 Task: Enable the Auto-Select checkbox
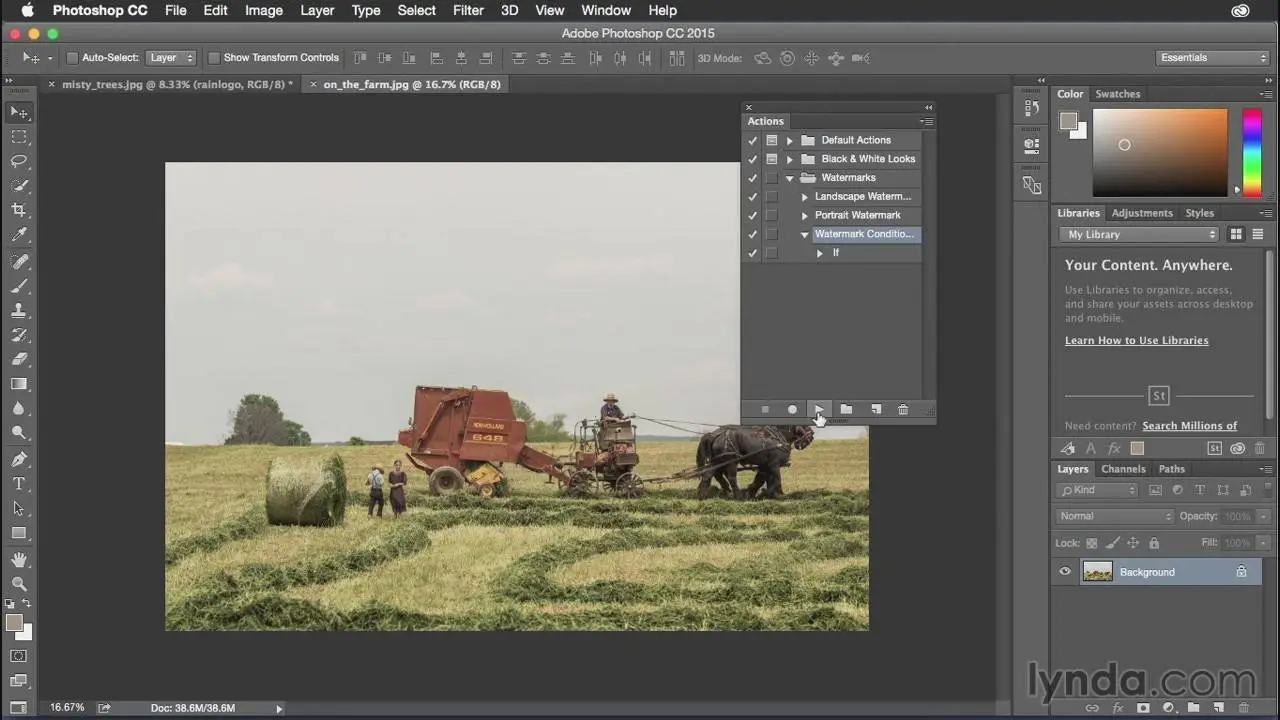pos(72,58)
